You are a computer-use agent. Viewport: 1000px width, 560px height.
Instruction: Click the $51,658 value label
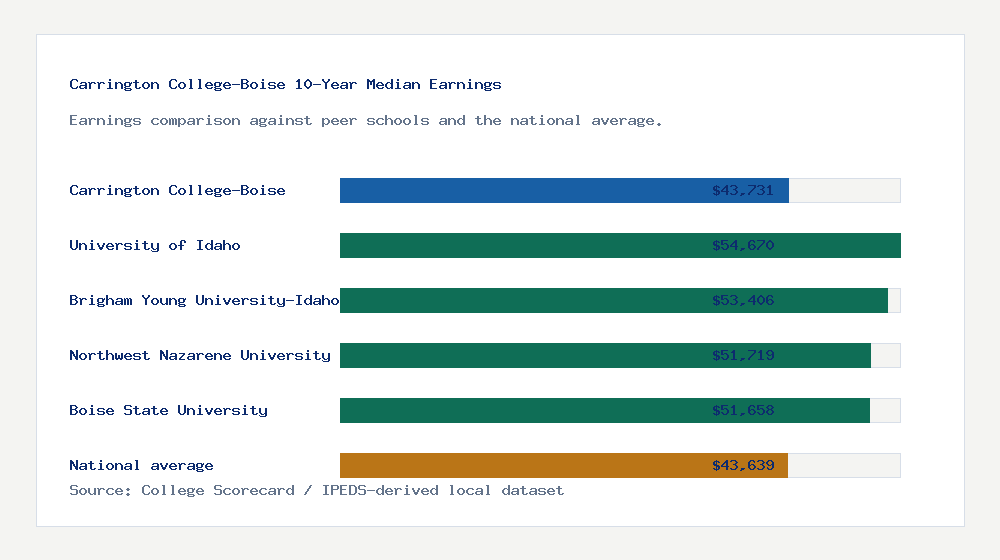[x=743, y=410]
